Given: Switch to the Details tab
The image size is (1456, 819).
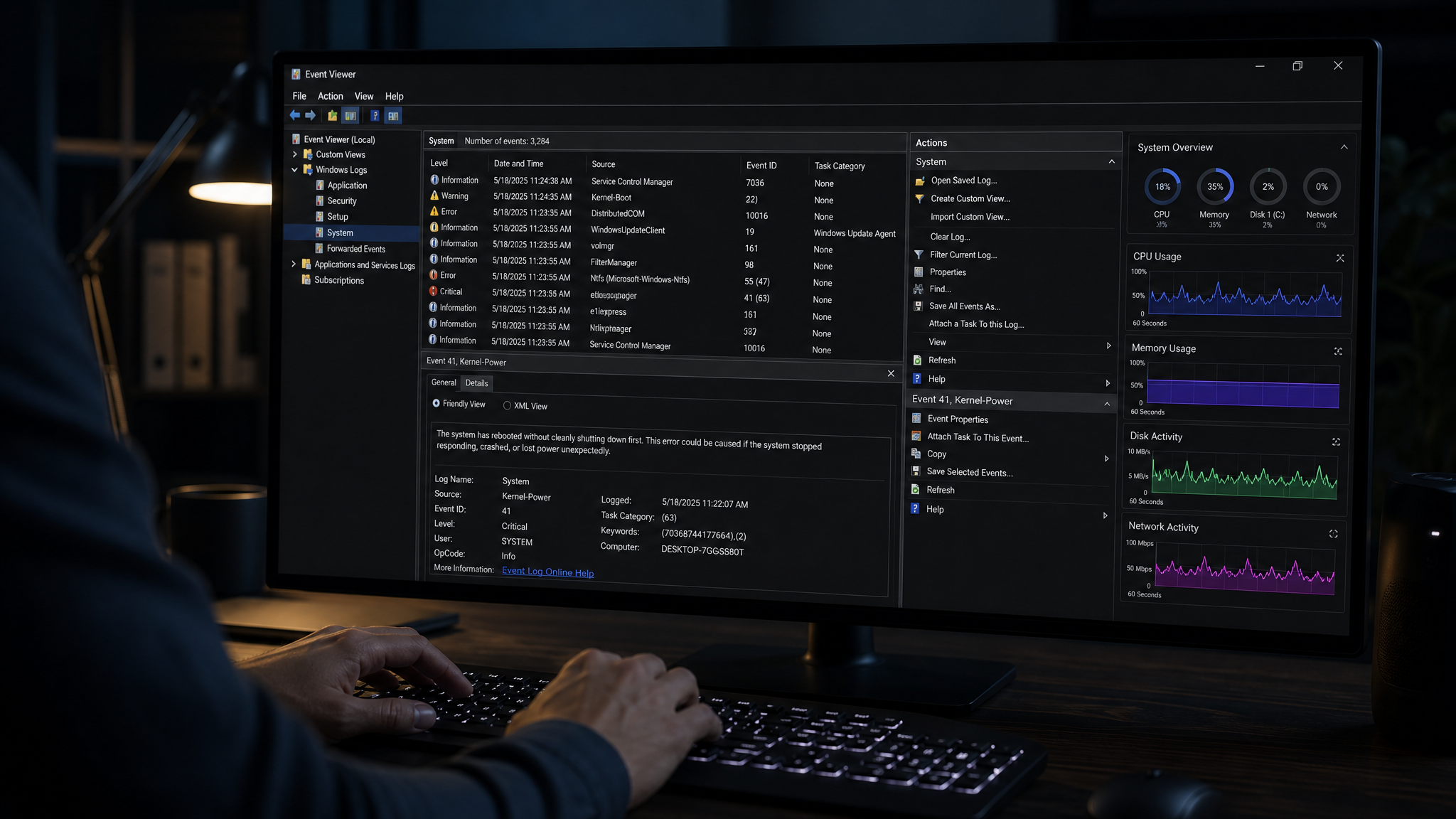Looking at the screenshot, I should pyautogui.click(x=476, y=383).
